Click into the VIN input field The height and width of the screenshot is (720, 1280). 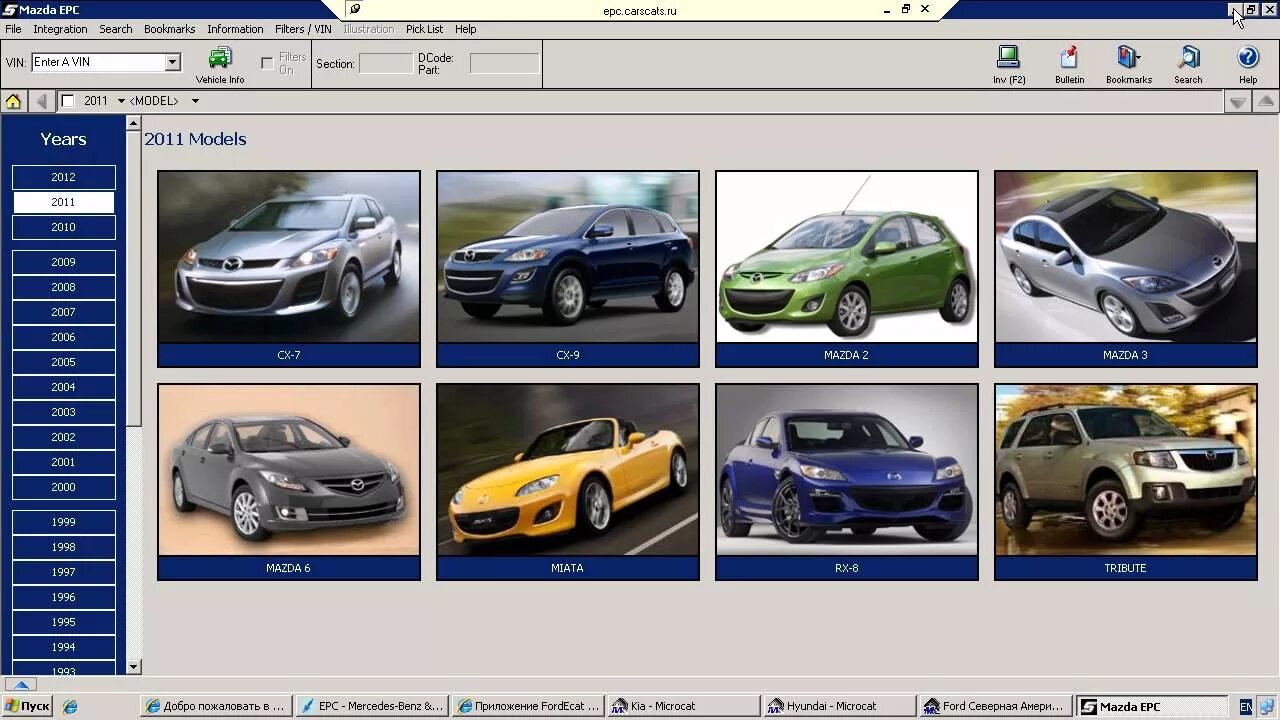coord(98,62)
